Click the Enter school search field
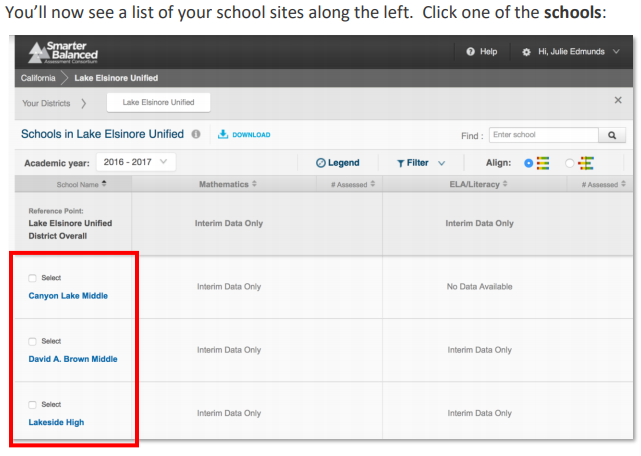The height and width of the screenshot is (456, 641). 544,135
